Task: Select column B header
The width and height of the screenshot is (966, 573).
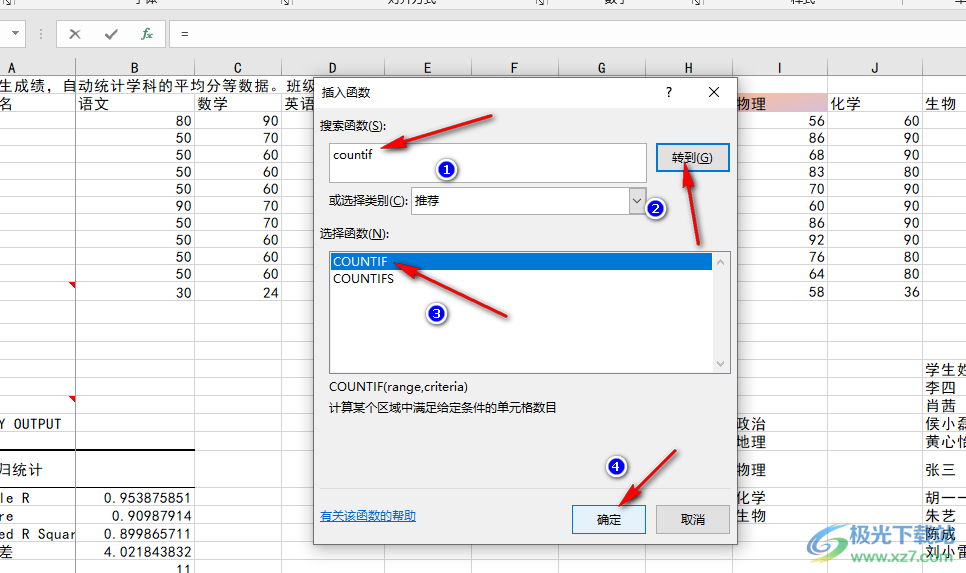Action: [135, 68]
